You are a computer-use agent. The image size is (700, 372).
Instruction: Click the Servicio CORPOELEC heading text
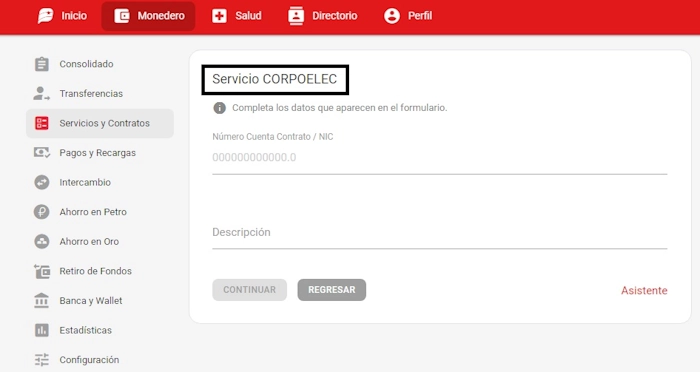(275, 79)
